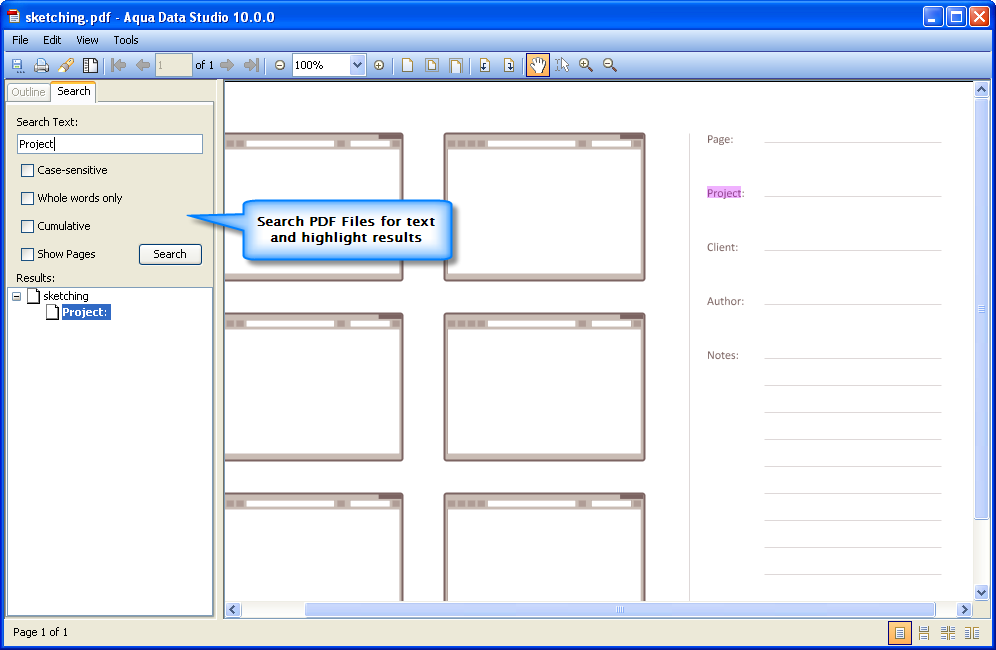Click the Fit in Window page icon
Viewport: 996px width, 650px height.
click(x=432, y=65)
